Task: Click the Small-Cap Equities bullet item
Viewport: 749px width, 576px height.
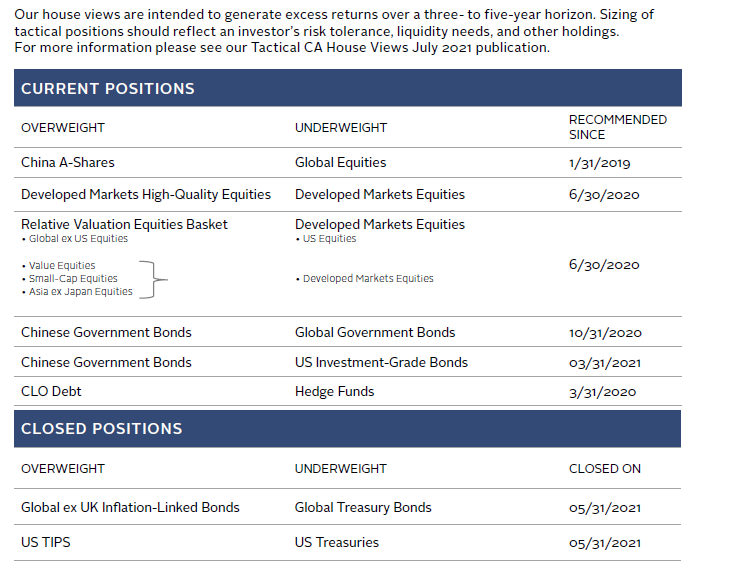Action: (x=73, y=279)
